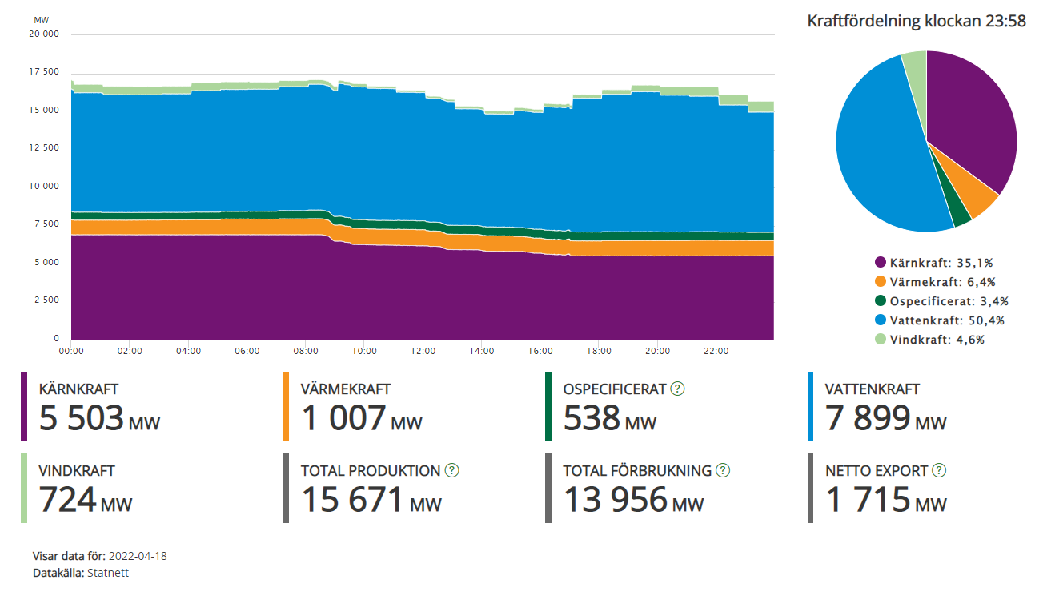Open the Netto Export info icon
This screenshot has width=1043, height=592.
pyautogui.click(x=939, y=470)
